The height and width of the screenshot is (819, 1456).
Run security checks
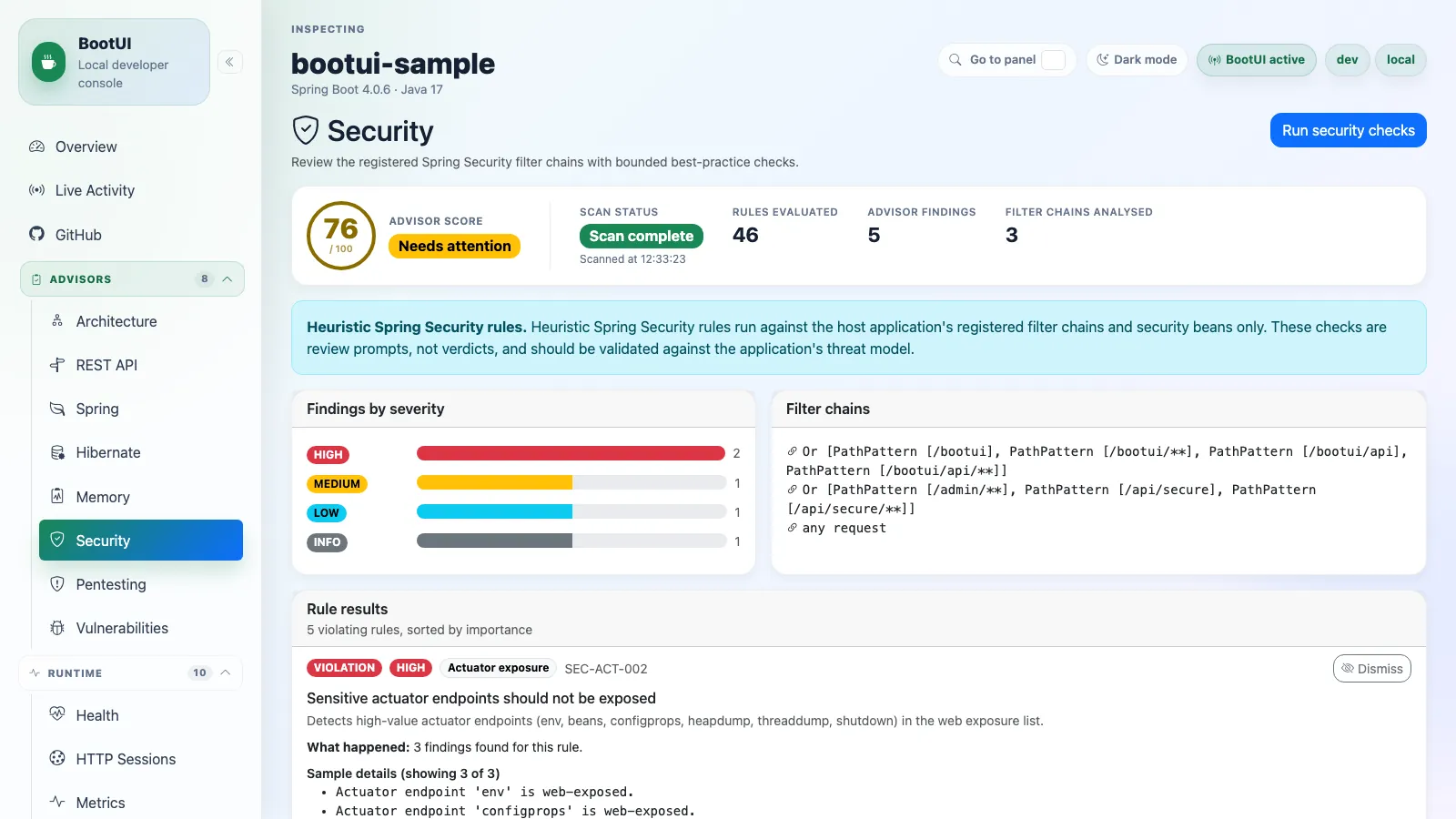(1348, 130)
